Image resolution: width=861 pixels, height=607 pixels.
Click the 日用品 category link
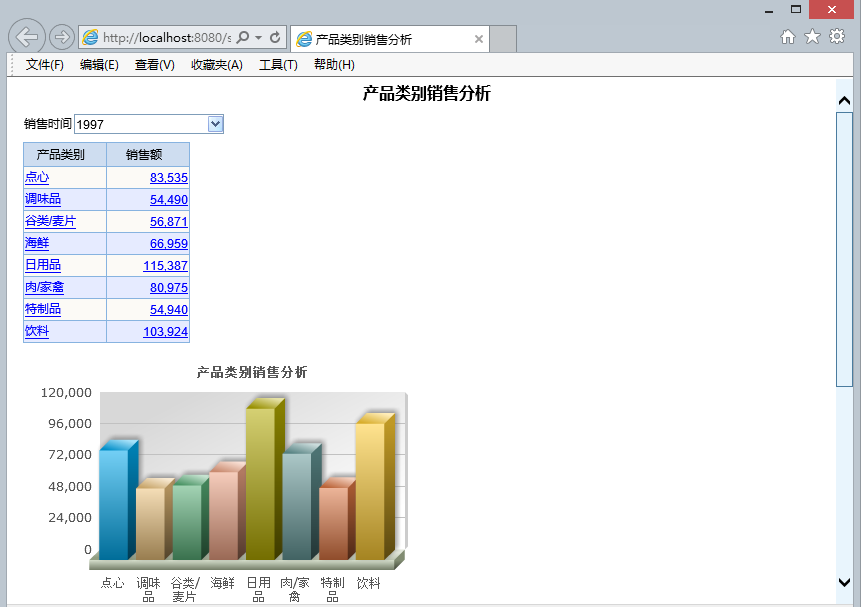click(43, 265)
